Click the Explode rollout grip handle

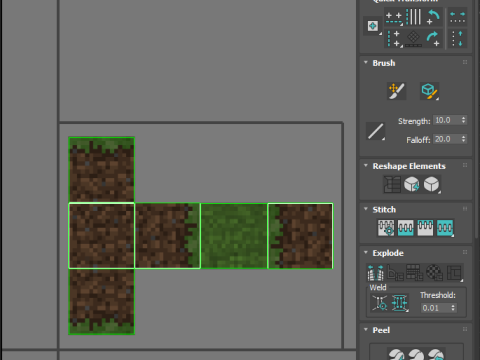pos(465,252)
